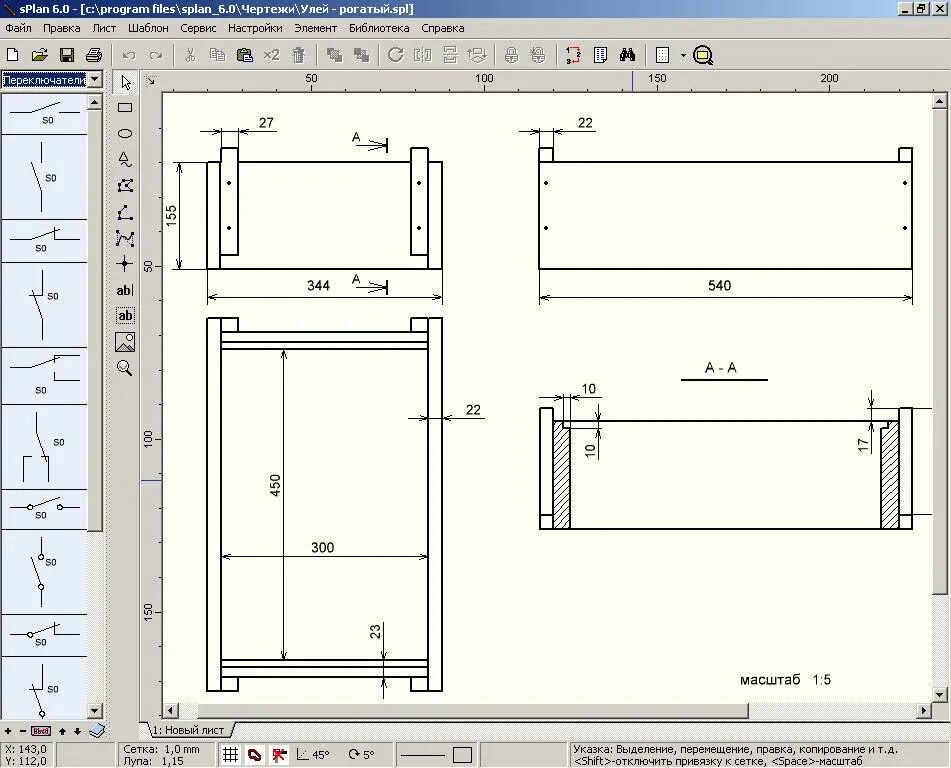Paste from clipboard with paste icon

coord(244,55)
